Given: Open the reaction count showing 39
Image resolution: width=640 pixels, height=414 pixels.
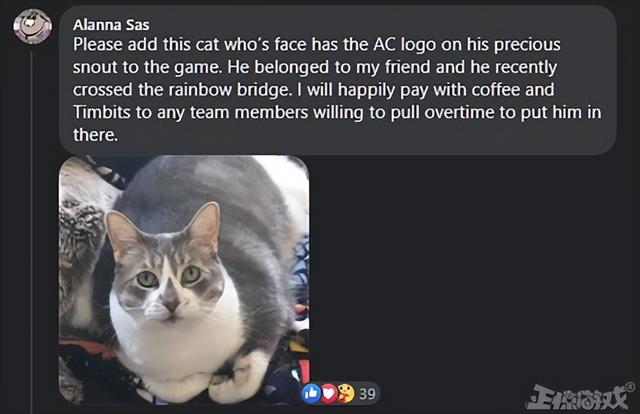Looking at the screenshot, I should tap(367, 394).
